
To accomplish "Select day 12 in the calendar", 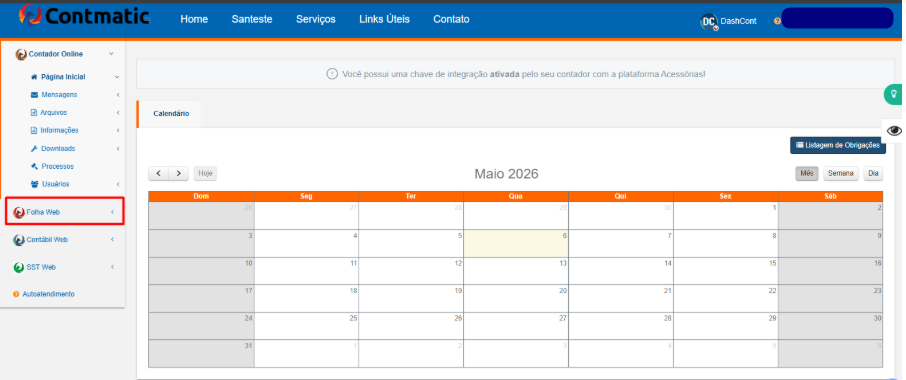I will (411, 271).
